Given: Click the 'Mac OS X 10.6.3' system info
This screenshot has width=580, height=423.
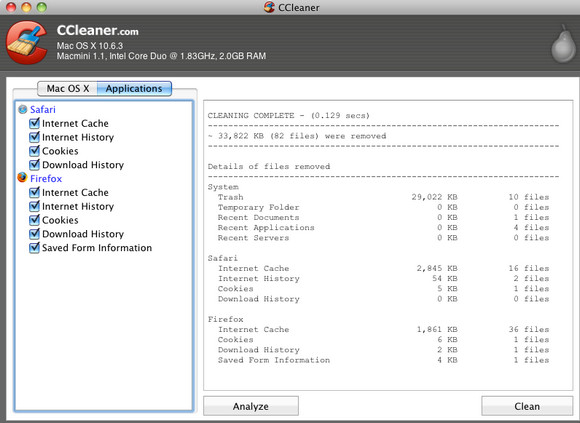Looking at the screenshot, I should coord(90,46).
